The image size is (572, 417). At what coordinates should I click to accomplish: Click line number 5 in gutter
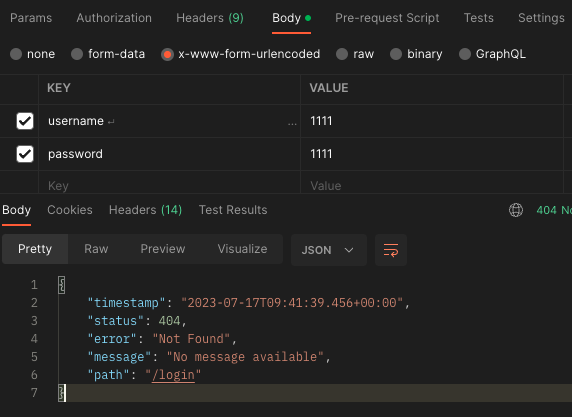(34, 357)
